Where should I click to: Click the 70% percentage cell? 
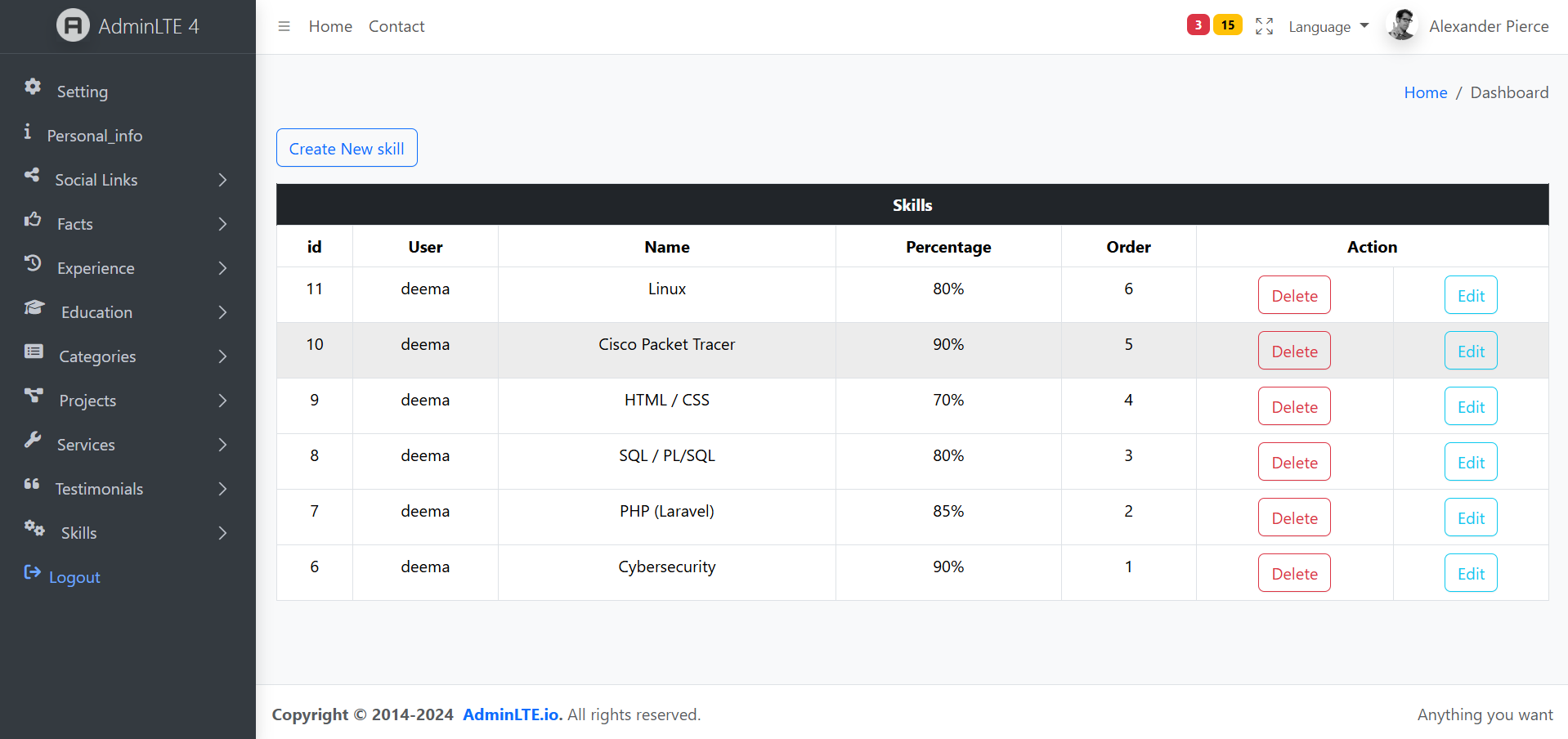(948, 406)
